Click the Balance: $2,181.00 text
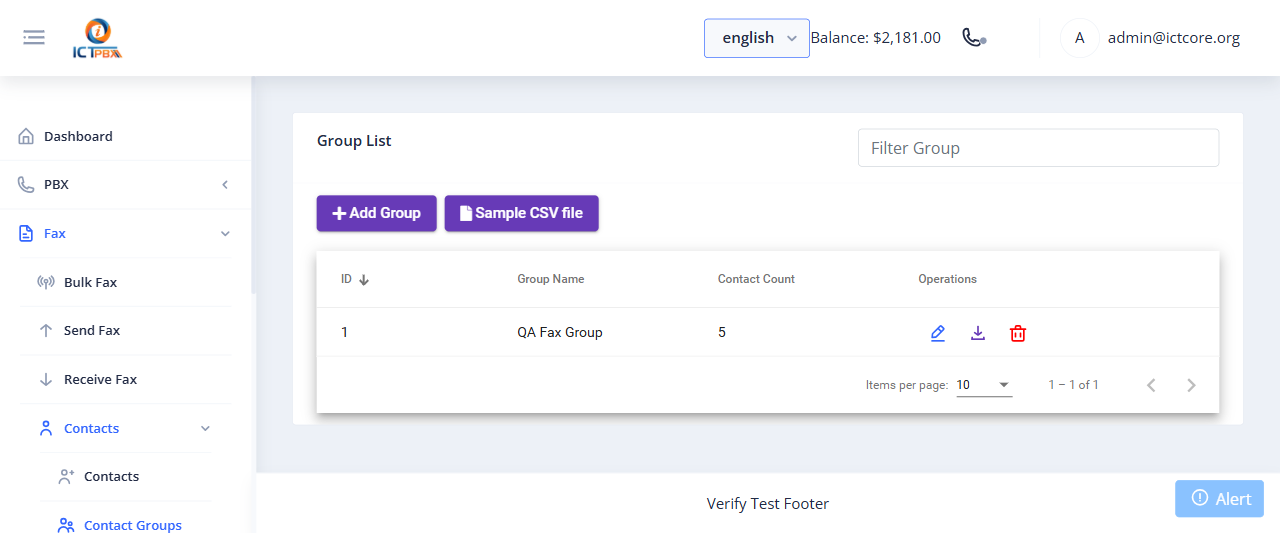Viewport: 1280px width, 533px height. [875, 38]
